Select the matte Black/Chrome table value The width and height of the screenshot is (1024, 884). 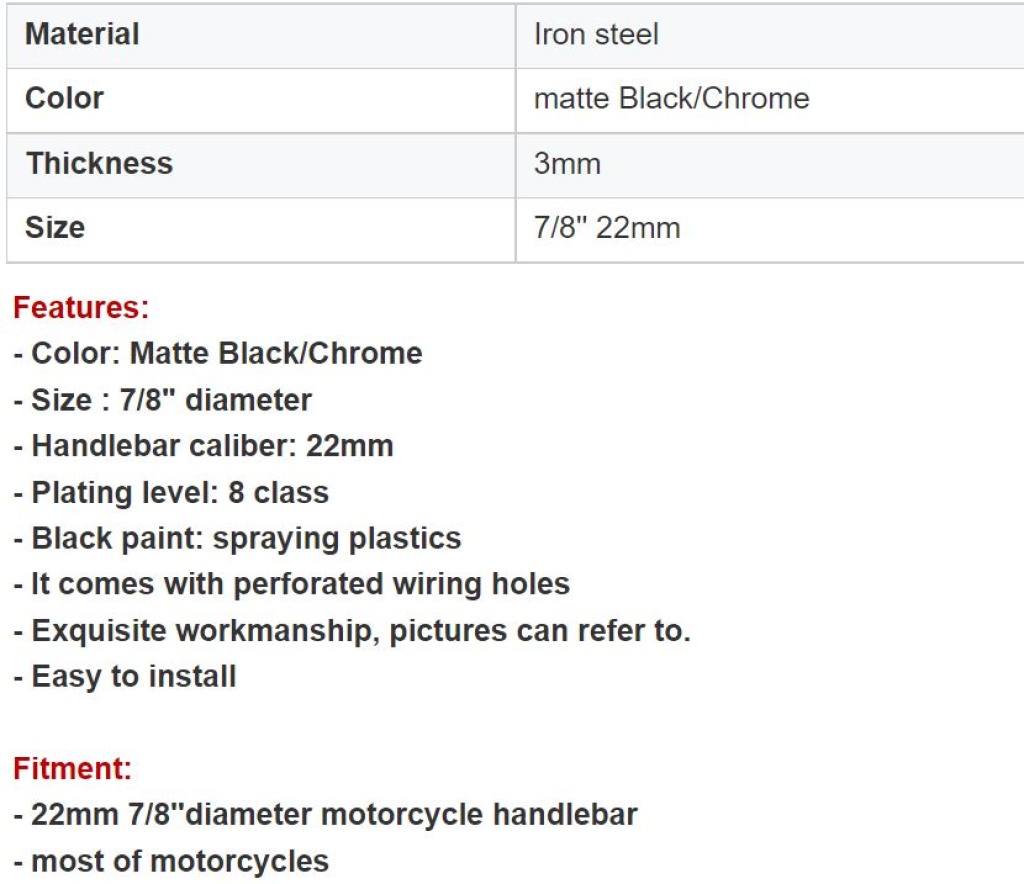tap(770, 101)
